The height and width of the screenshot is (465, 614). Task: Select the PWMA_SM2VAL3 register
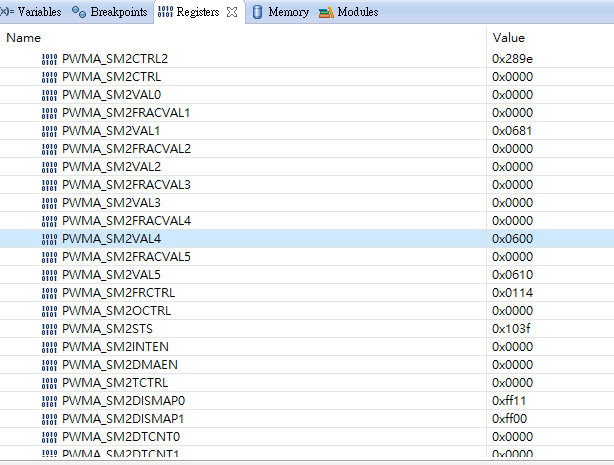point(111,203)
